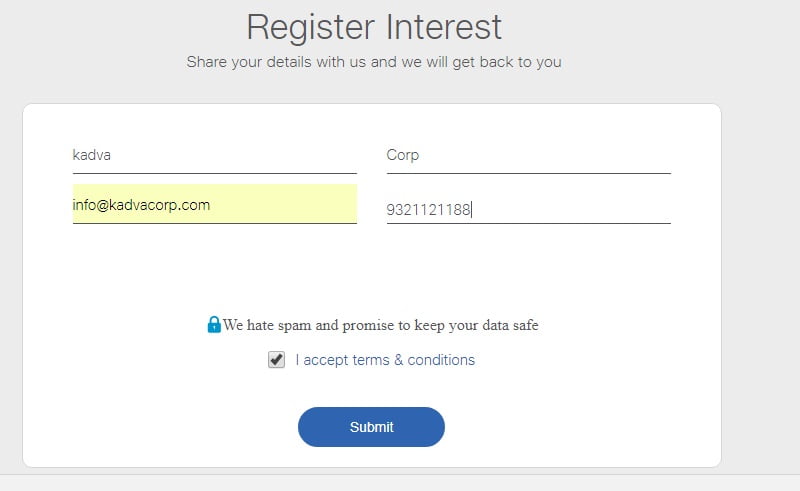Click the blue padlock icon
This screenshot has width=800, height=491.
pyautogui.click(x=214, y=324)
